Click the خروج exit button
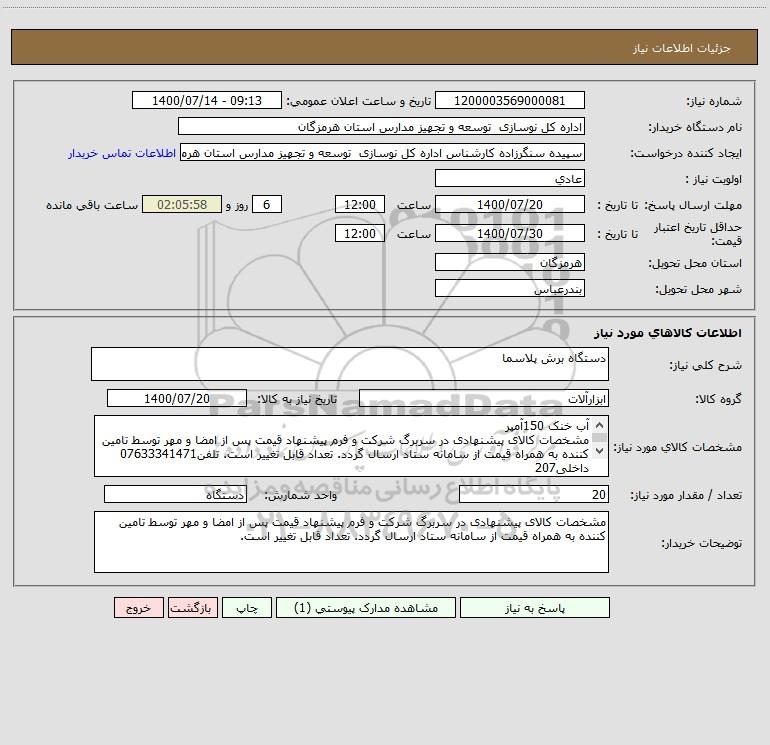 (138, 608)
